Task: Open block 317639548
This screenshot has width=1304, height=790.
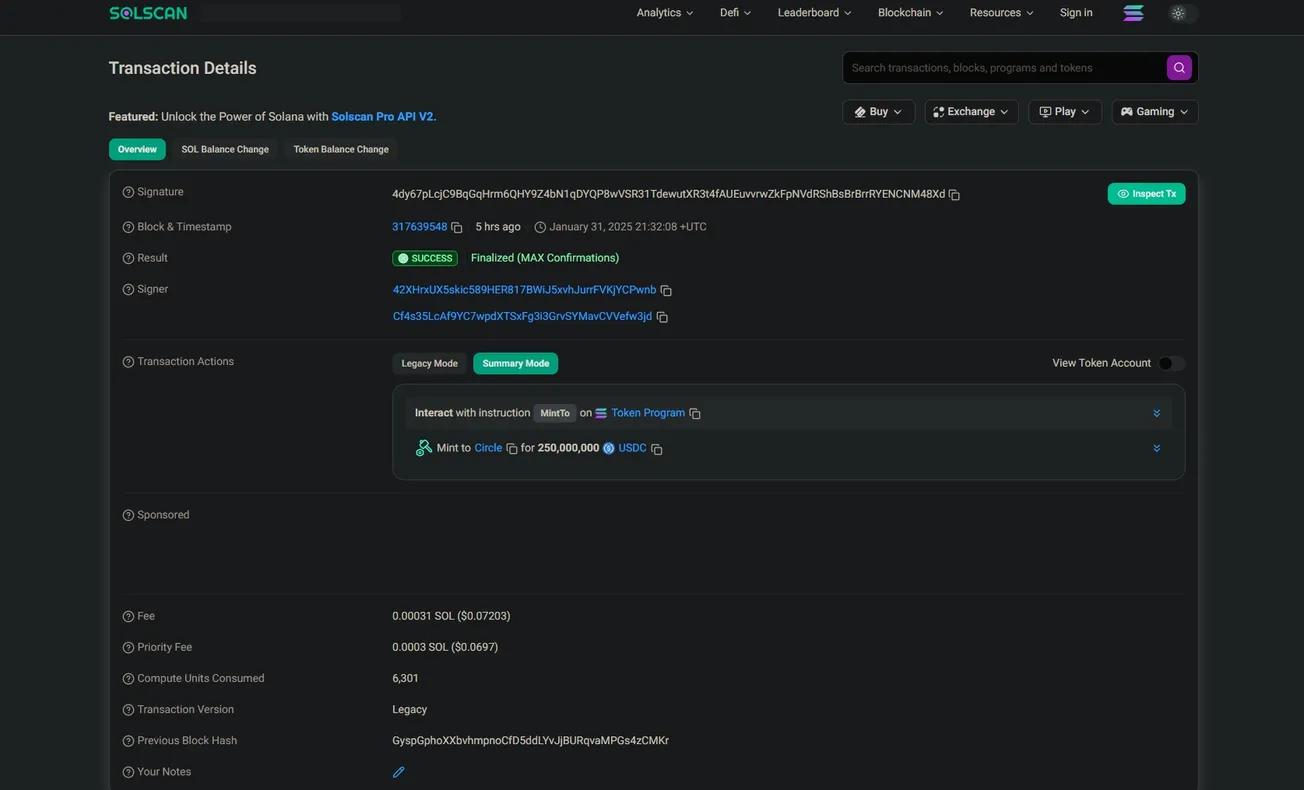Action: [x=420, y=227]
